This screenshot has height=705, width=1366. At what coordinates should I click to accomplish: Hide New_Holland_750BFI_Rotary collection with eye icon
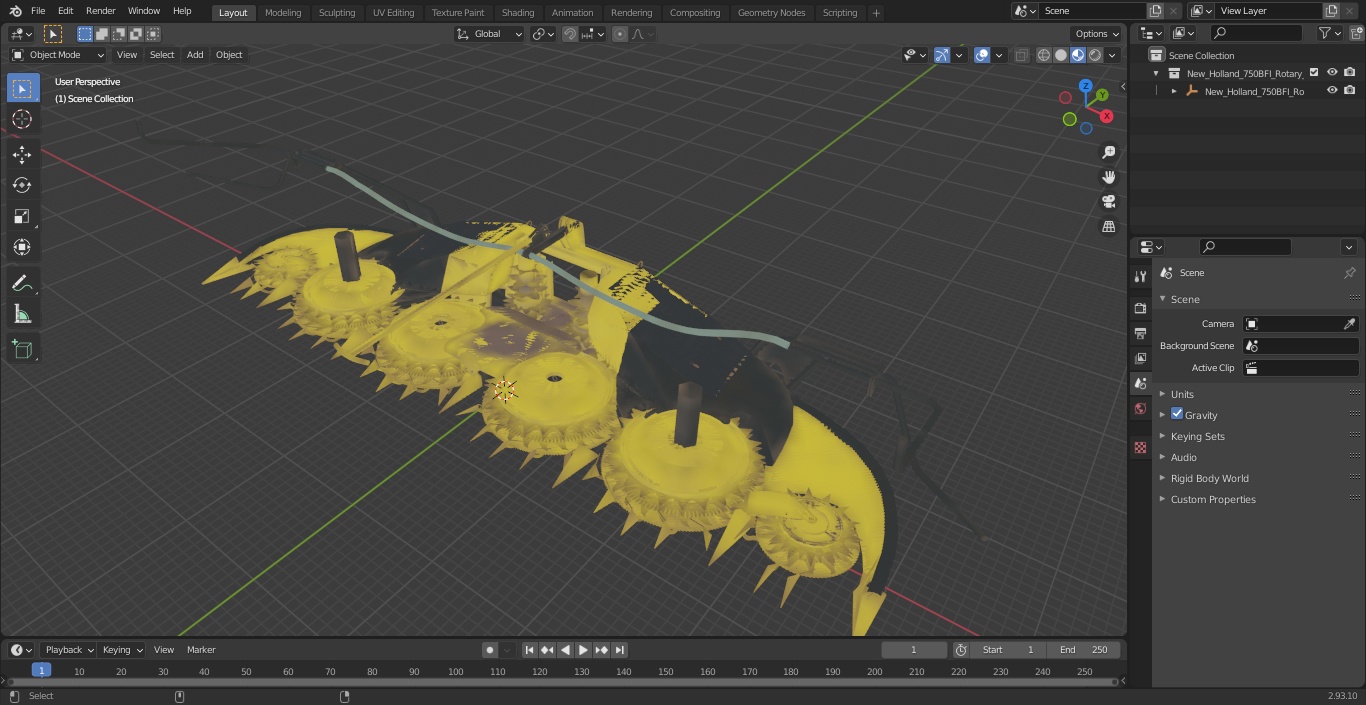pos(1332,72)
